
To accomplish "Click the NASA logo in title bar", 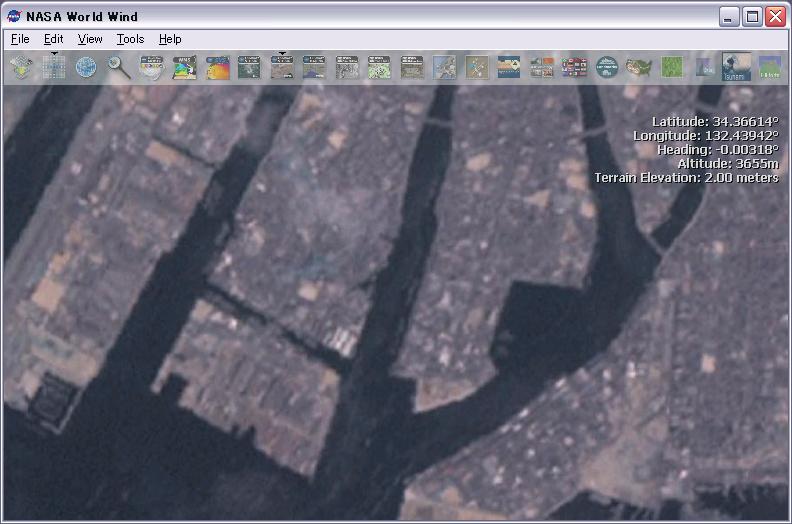I will coord(14,16).
